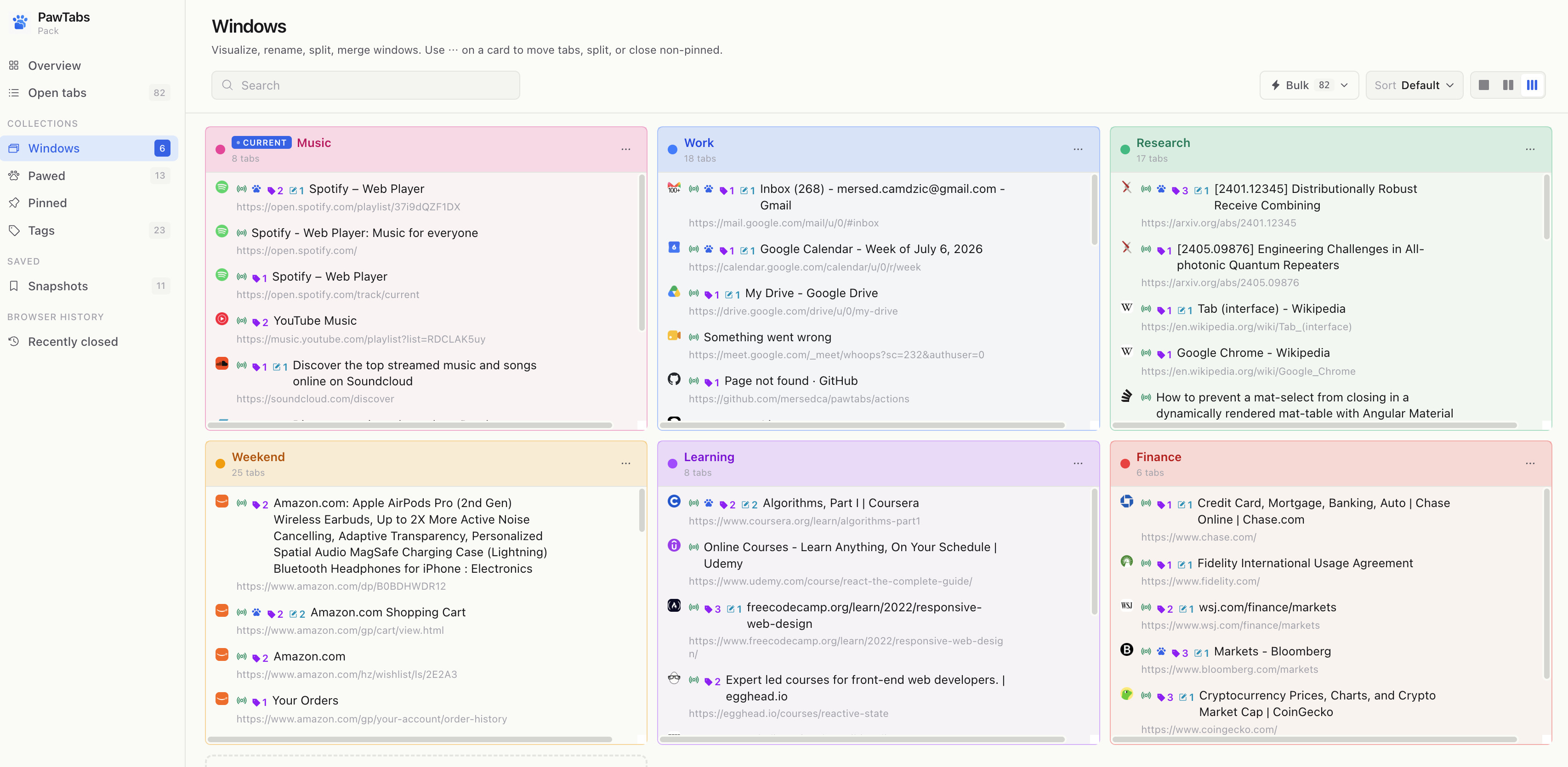
Task: Click the GitHub favicon on Page not found
Action: (x=674, y=379)
